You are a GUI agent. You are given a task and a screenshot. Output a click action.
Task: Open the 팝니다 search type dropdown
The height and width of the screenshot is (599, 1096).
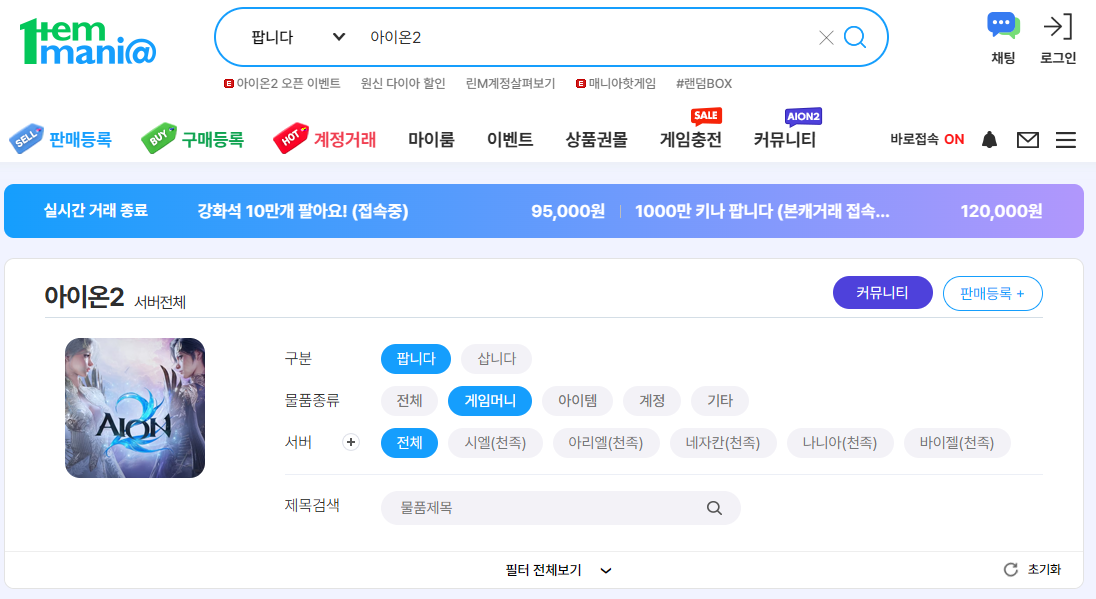tap(298, 37)
